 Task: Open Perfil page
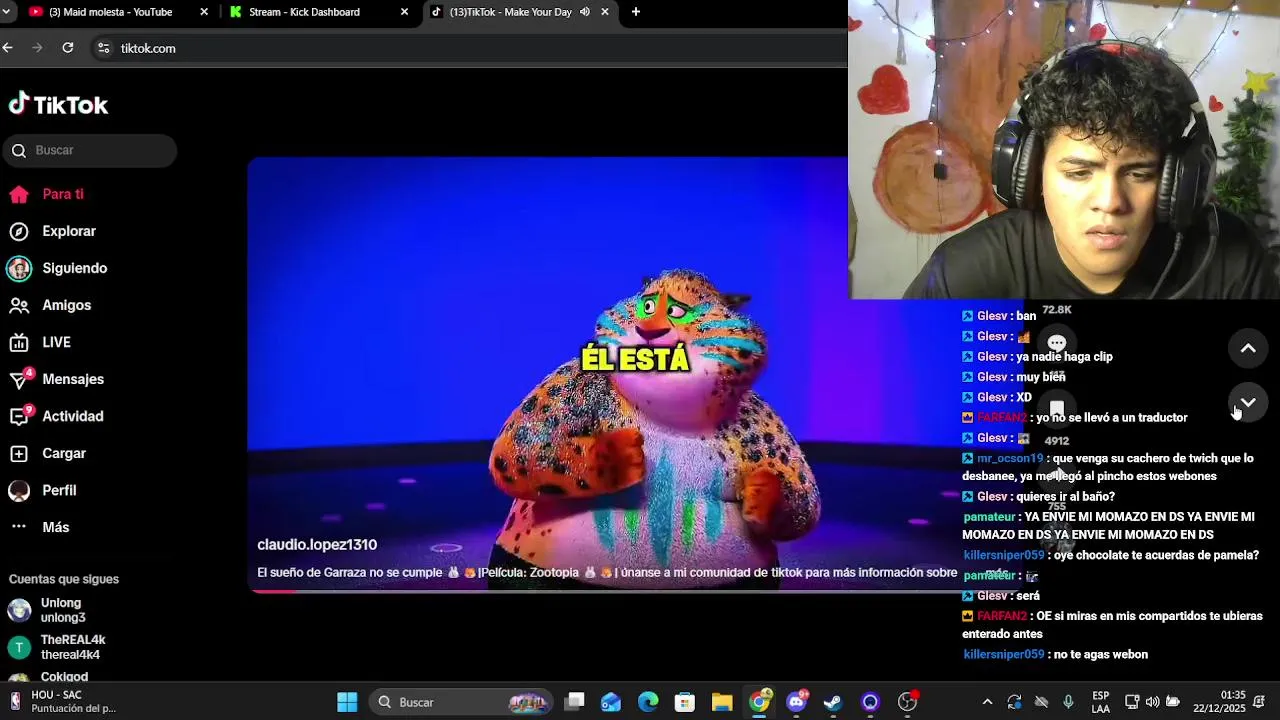(43, 490)
